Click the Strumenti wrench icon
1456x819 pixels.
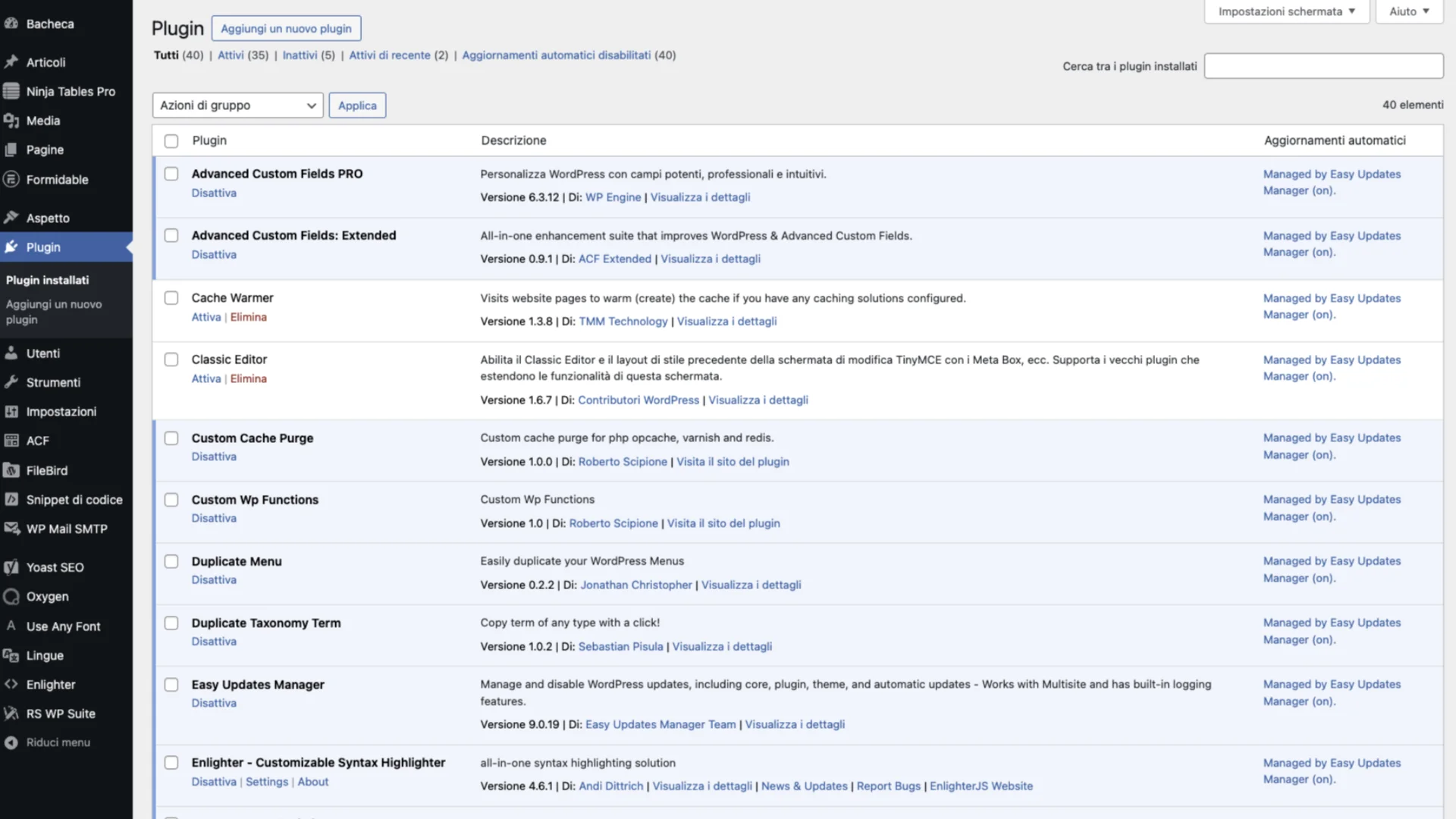click(11, 382)
